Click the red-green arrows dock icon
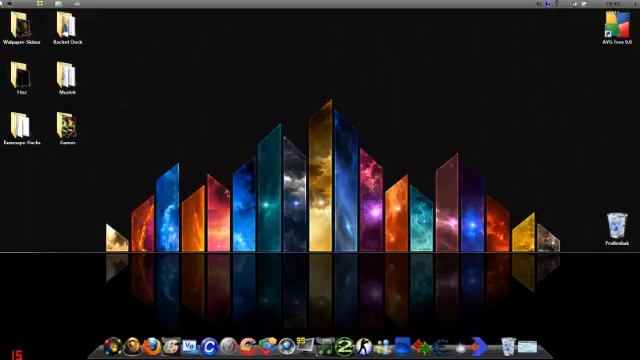The height and width of the screenshot is (360, 640). click(x=421, y=347)
